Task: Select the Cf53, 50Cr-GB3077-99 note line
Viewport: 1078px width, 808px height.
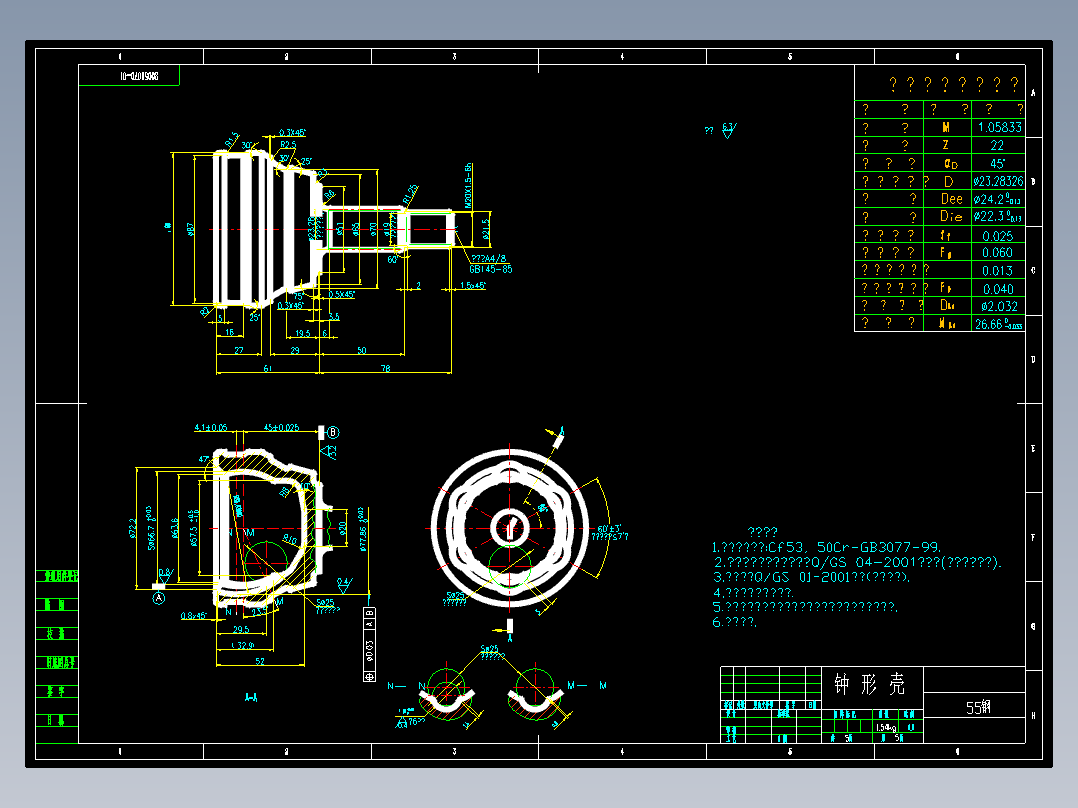Action: [x=826, y=547]
